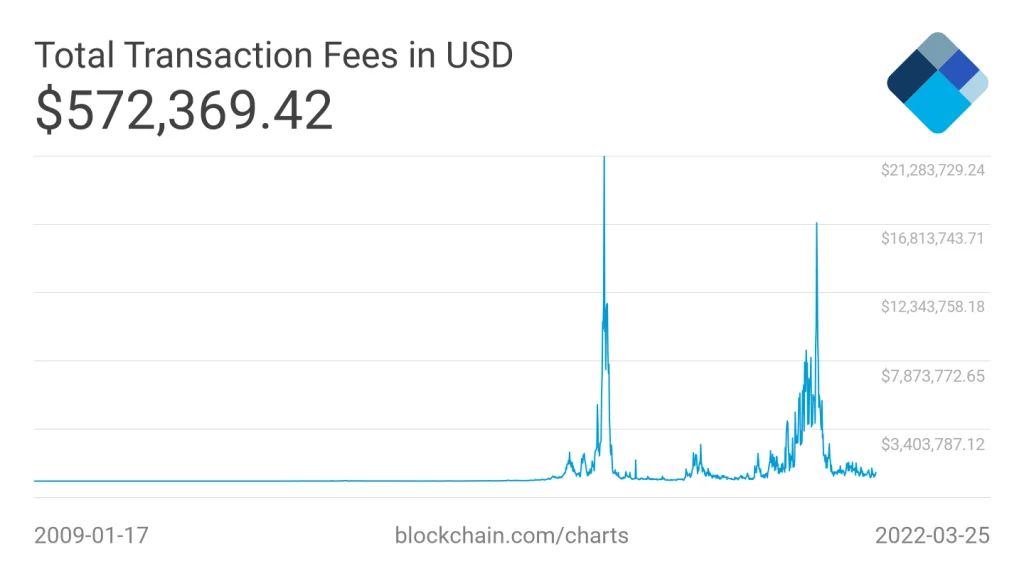Click the $21,283,729.24 y-axis label

pyautogui.click(x=932, y=170)
